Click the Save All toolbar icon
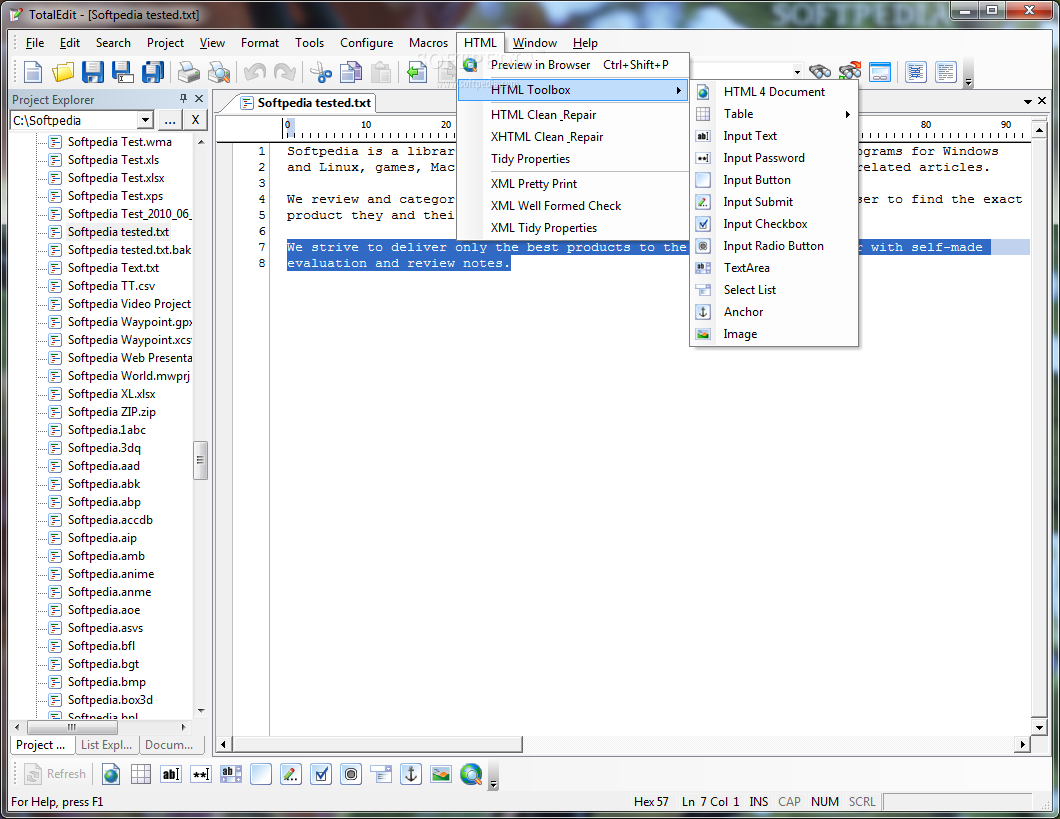Image resolution: width=1060 pixels, height=819 pixels. click(153, 72)
